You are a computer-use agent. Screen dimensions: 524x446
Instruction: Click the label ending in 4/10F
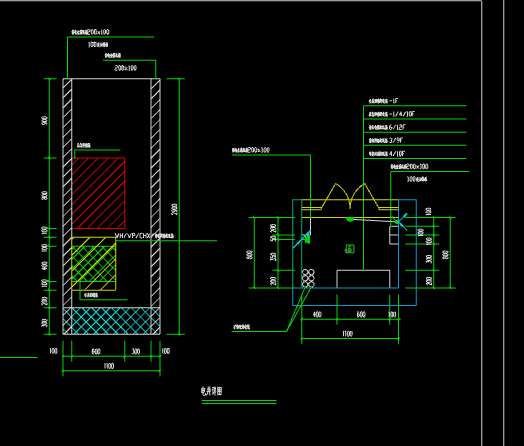[x=387, y=154]
